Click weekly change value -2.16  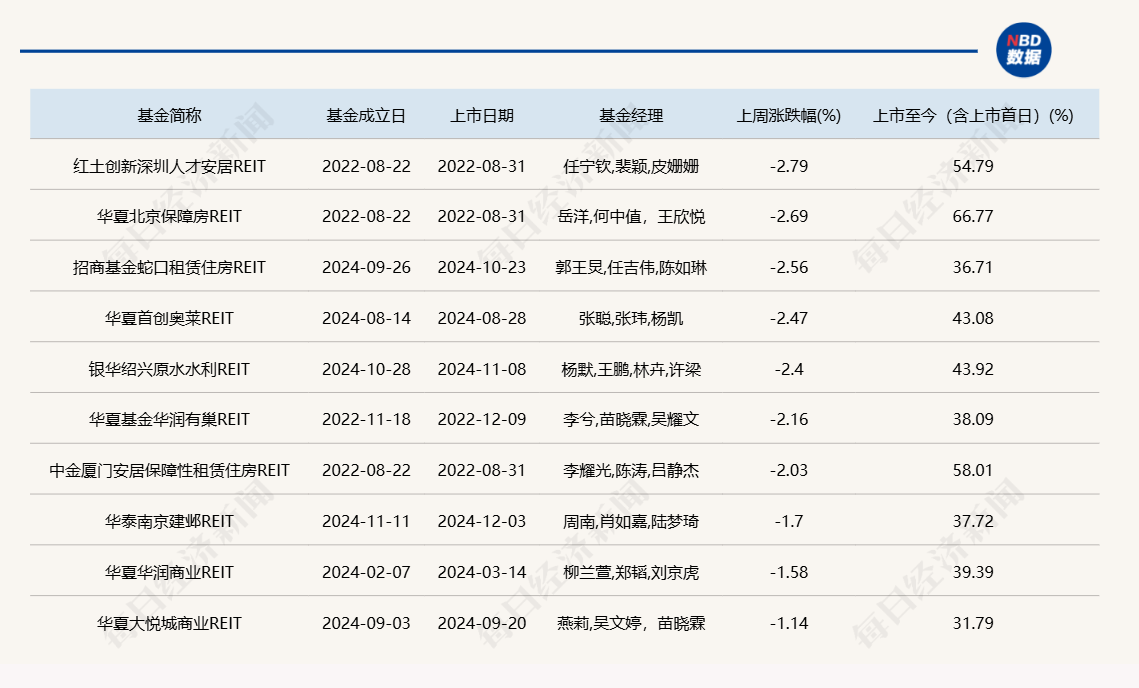tap(789, 419)
